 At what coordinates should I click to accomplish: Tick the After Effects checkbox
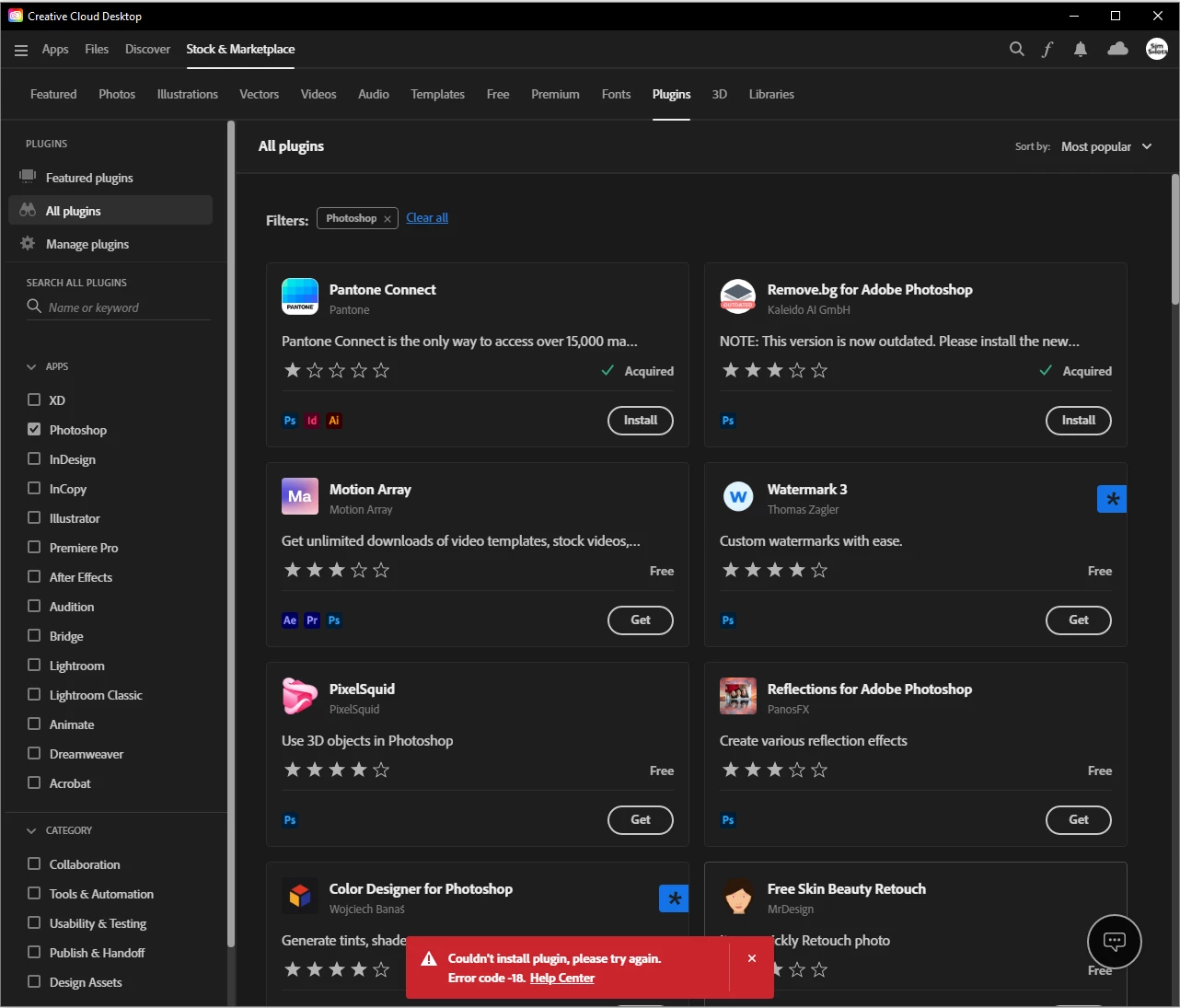click(x=34, y=576)
